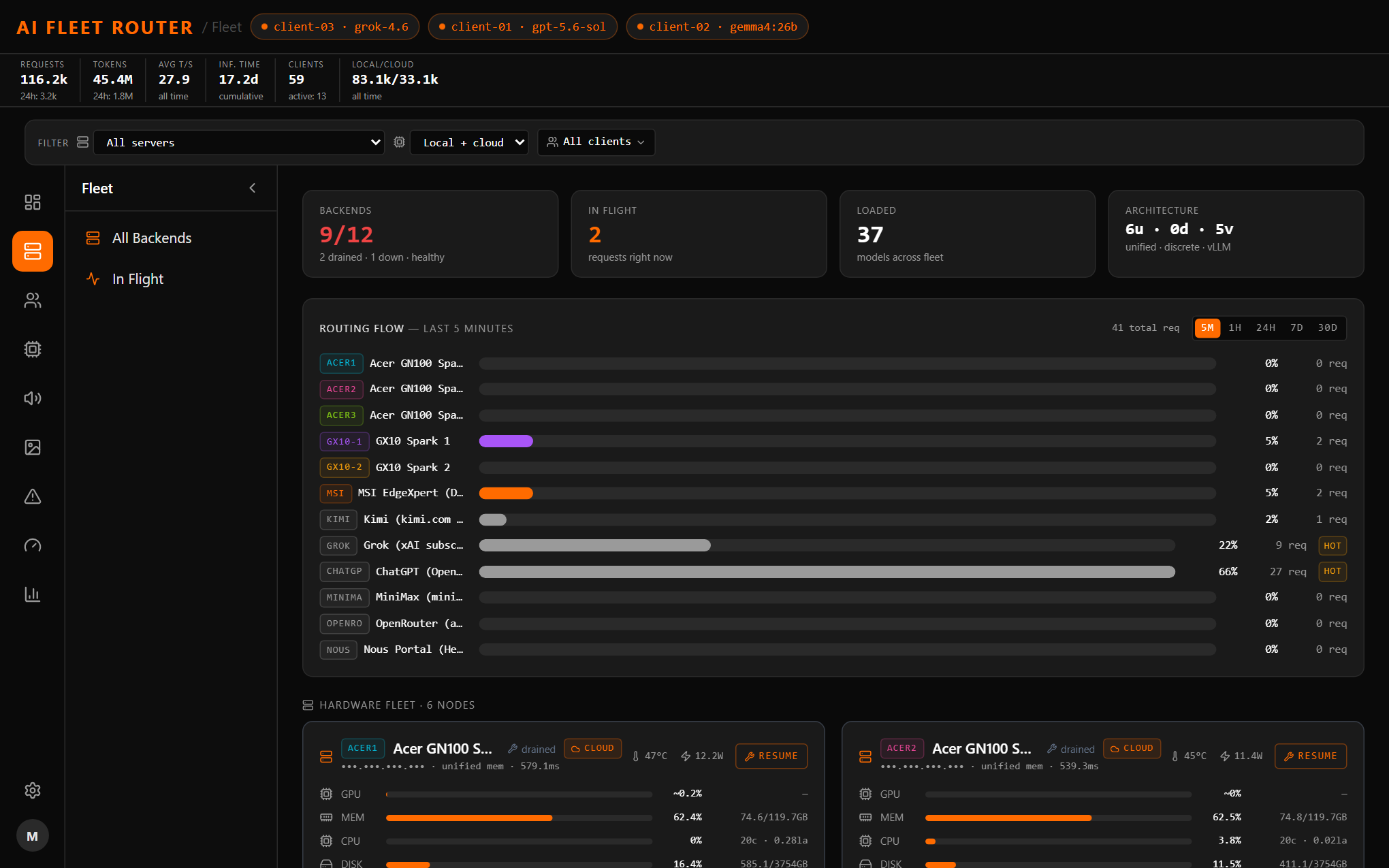Click the GX10 Spark 1 purple bar
The height and width of the screenshot is (868, 1389).
(x=506, y=441)
